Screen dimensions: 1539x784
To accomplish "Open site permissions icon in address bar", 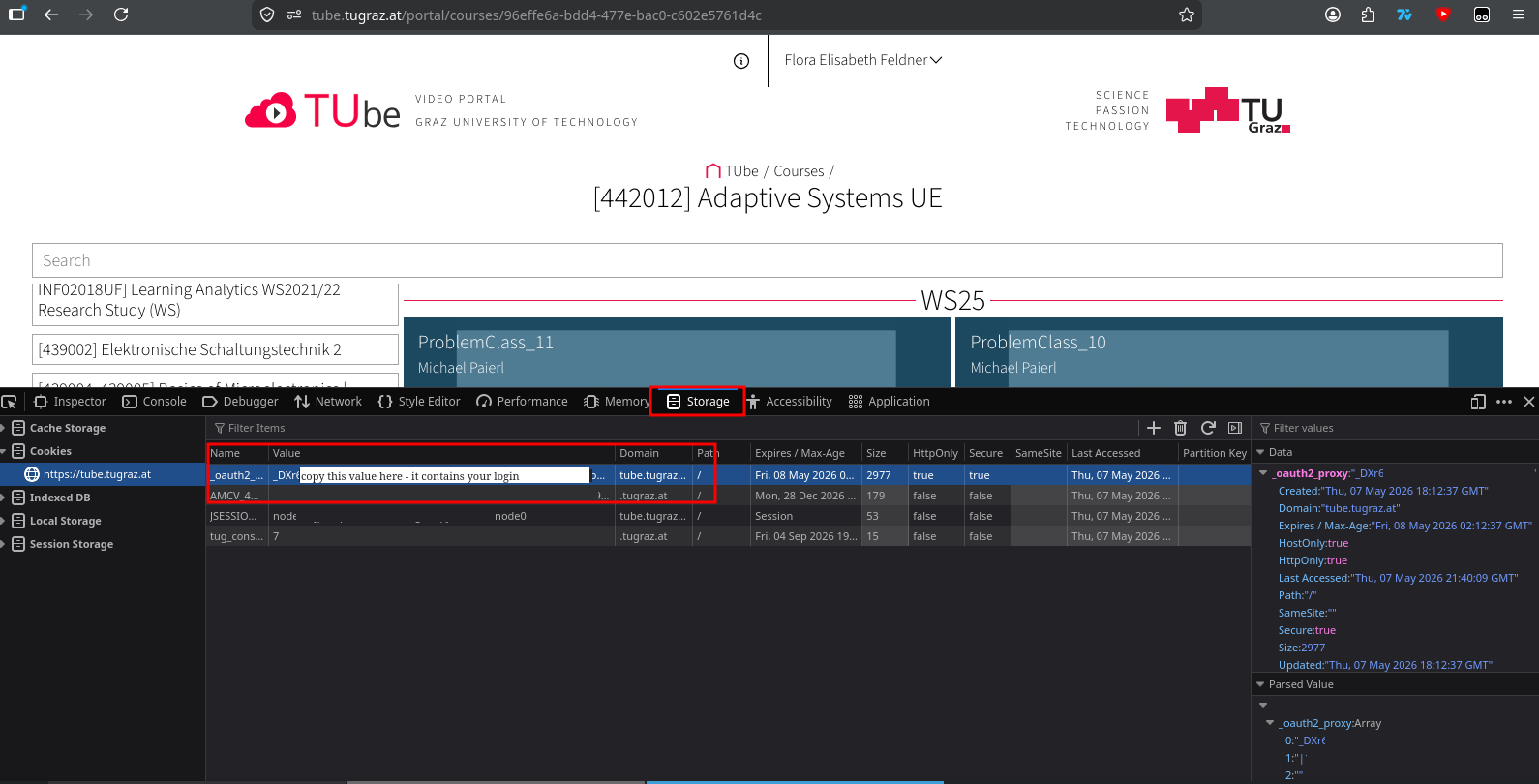I will (x=294, y=15).
